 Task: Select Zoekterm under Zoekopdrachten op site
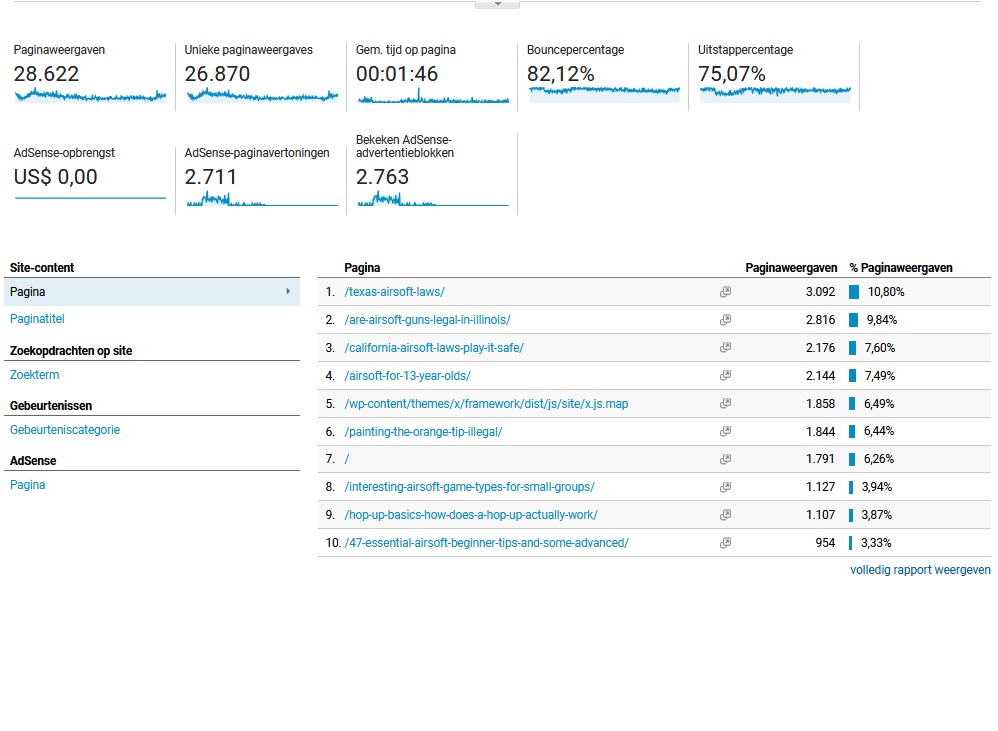[34, 375]
